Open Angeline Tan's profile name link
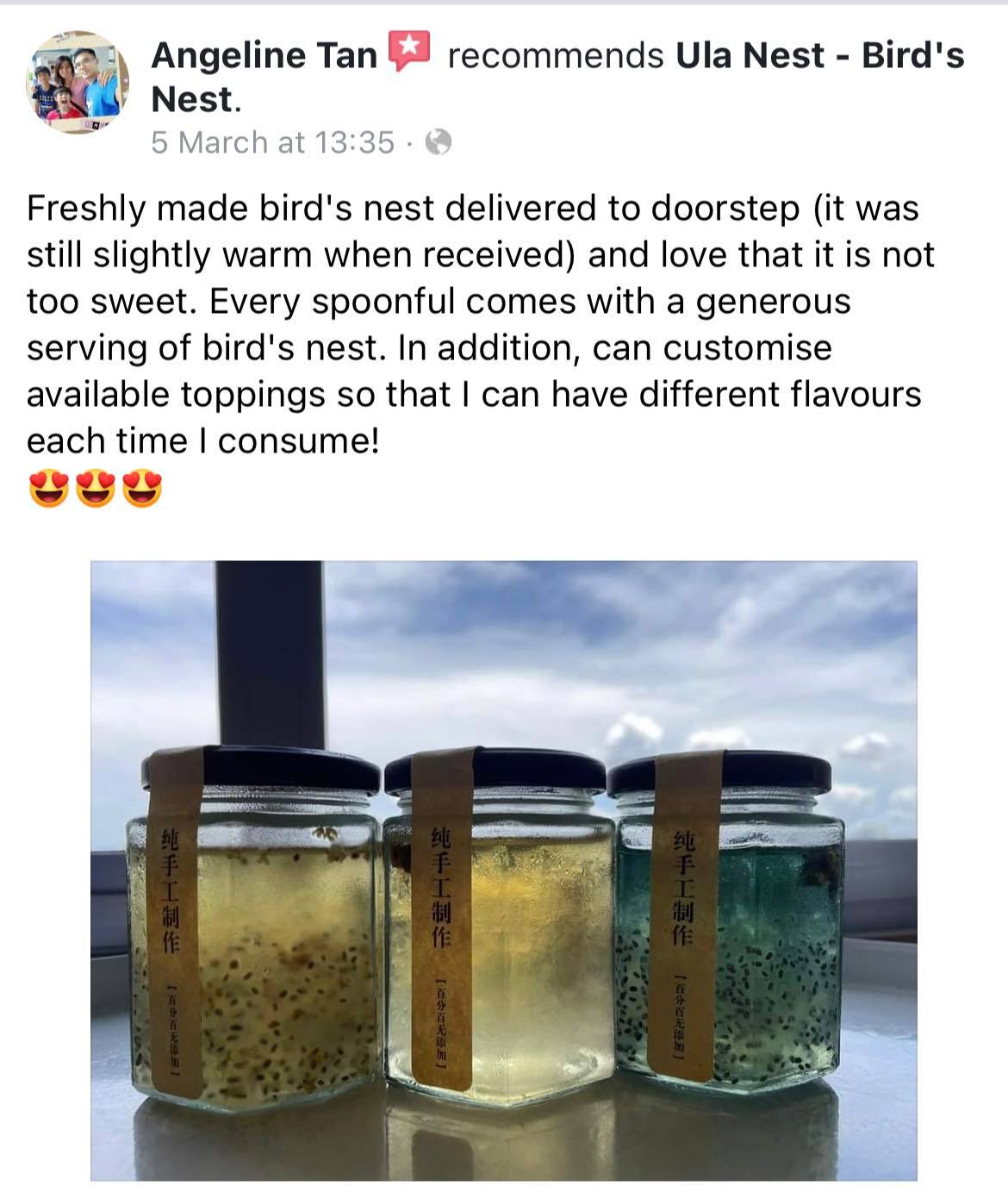1008x1192 pixels. tap(264, 56)
